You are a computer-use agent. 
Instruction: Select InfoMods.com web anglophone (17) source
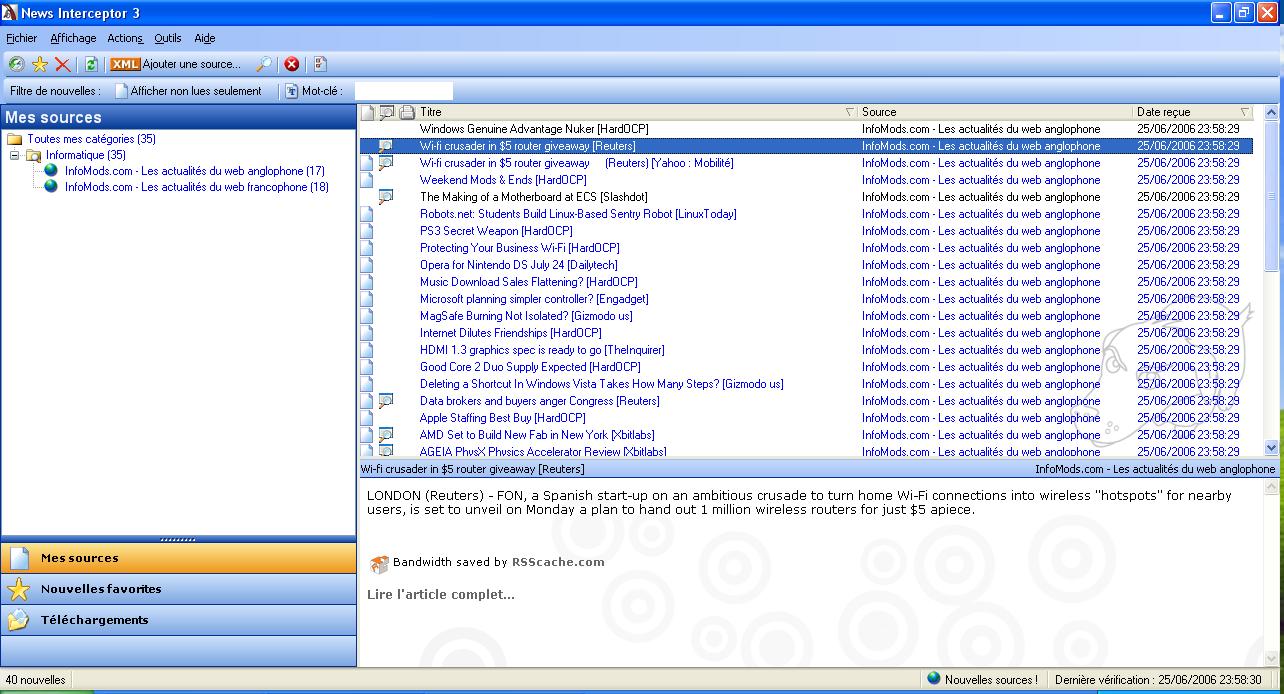pos(195,171)
